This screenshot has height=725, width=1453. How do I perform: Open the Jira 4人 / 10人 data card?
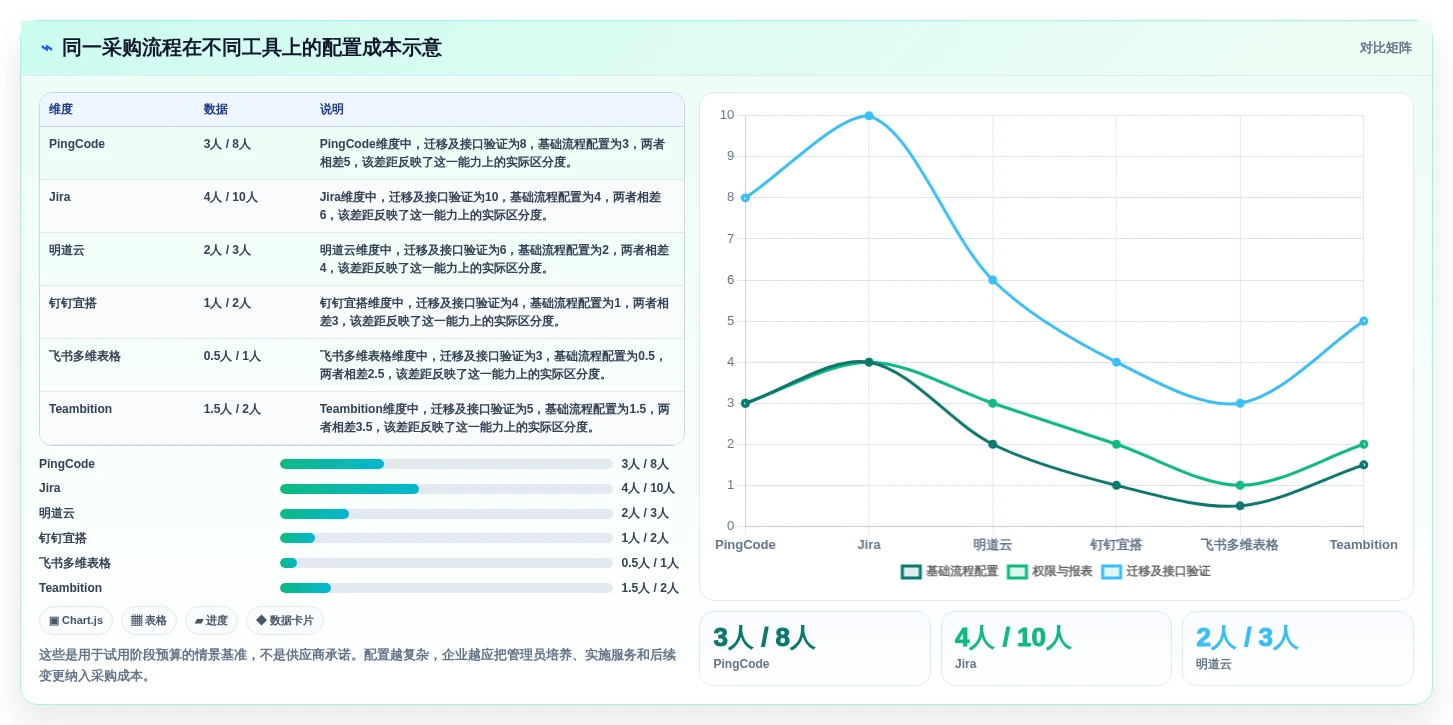(x=1056, y=649)
